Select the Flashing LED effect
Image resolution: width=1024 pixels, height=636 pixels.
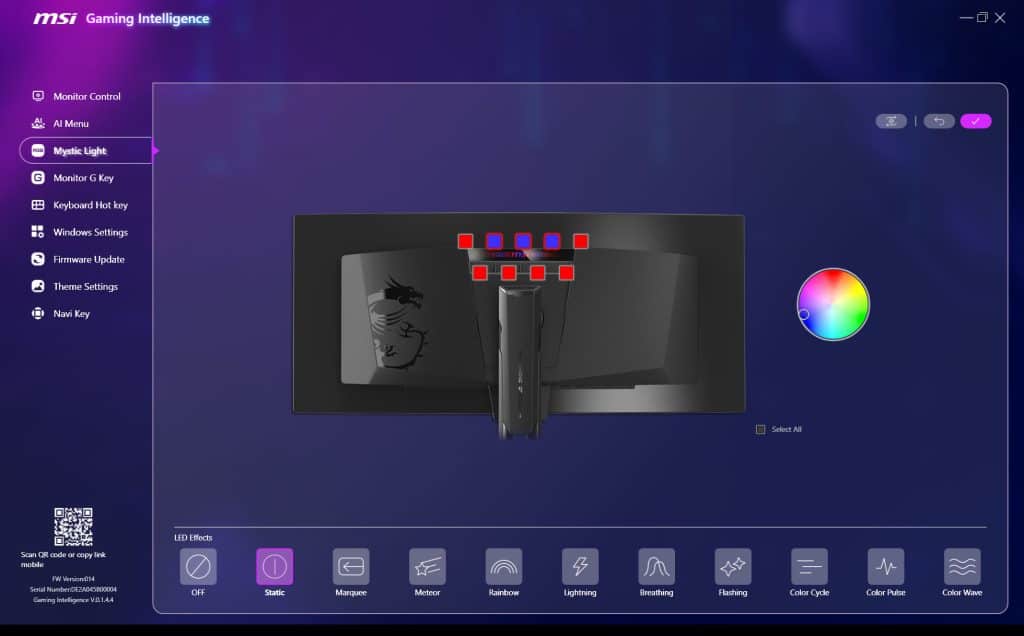pos(732,567)
